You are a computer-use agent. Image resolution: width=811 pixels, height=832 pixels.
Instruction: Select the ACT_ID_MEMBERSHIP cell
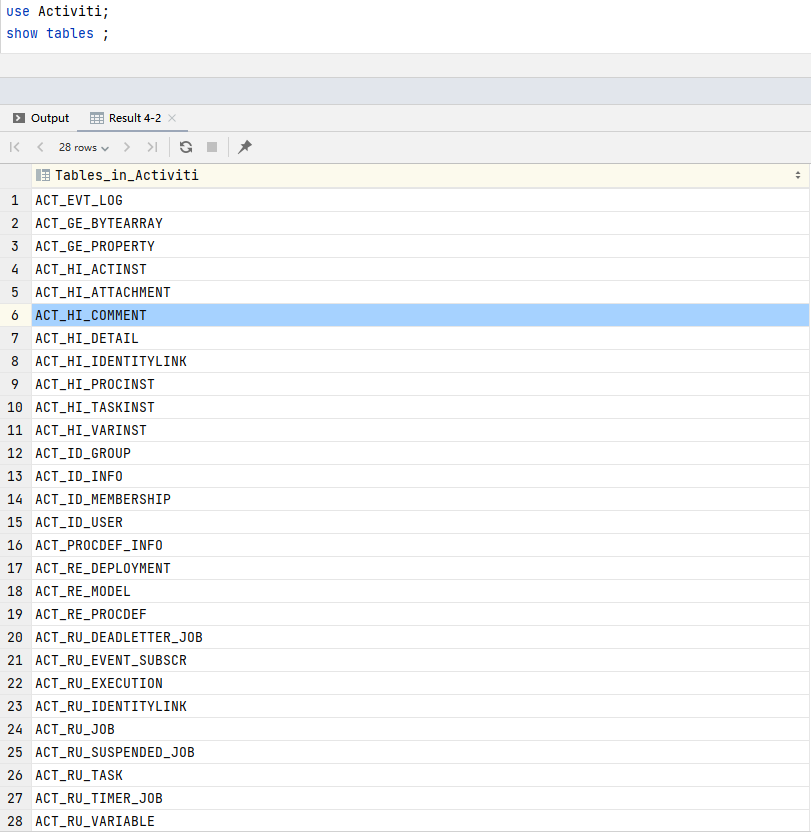420,499
